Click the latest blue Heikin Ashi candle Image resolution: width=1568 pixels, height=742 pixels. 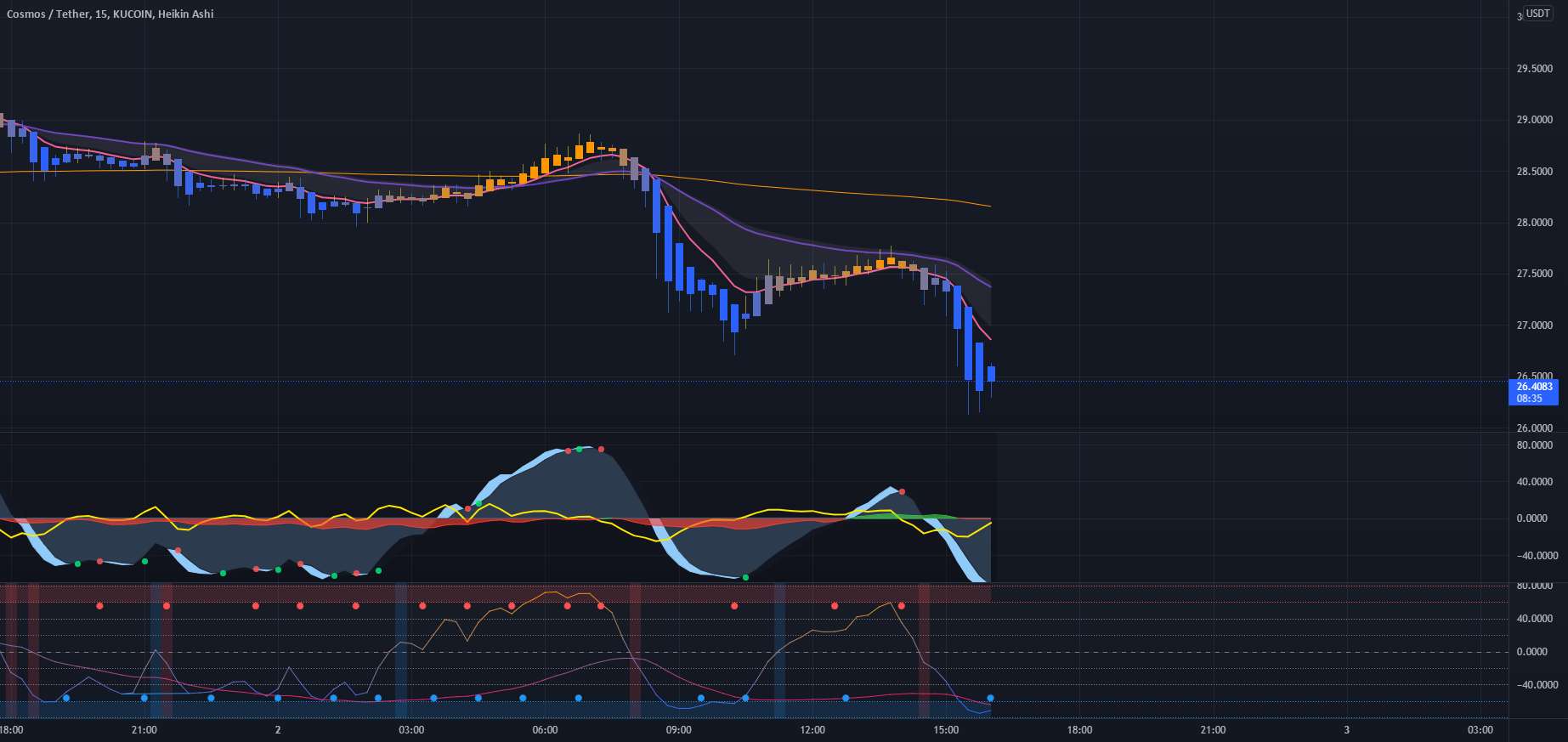pos(991,374)
